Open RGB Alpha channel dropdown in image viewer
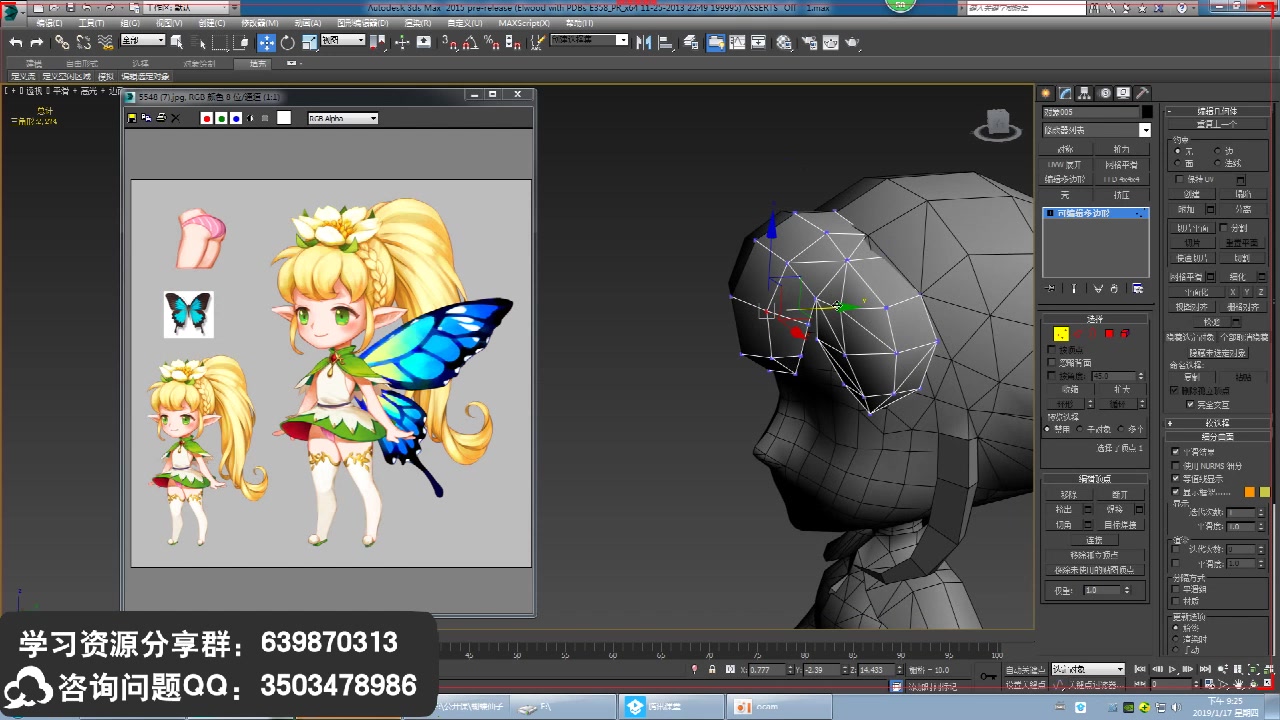 coord(343,118)
